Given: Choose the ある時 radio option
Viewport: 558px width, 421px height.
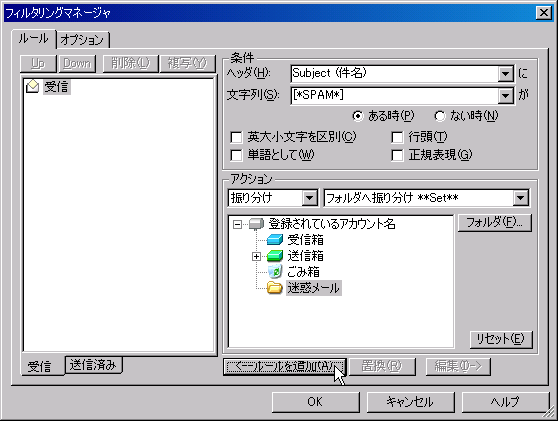Looking at the screenshot, I should 358,116.
